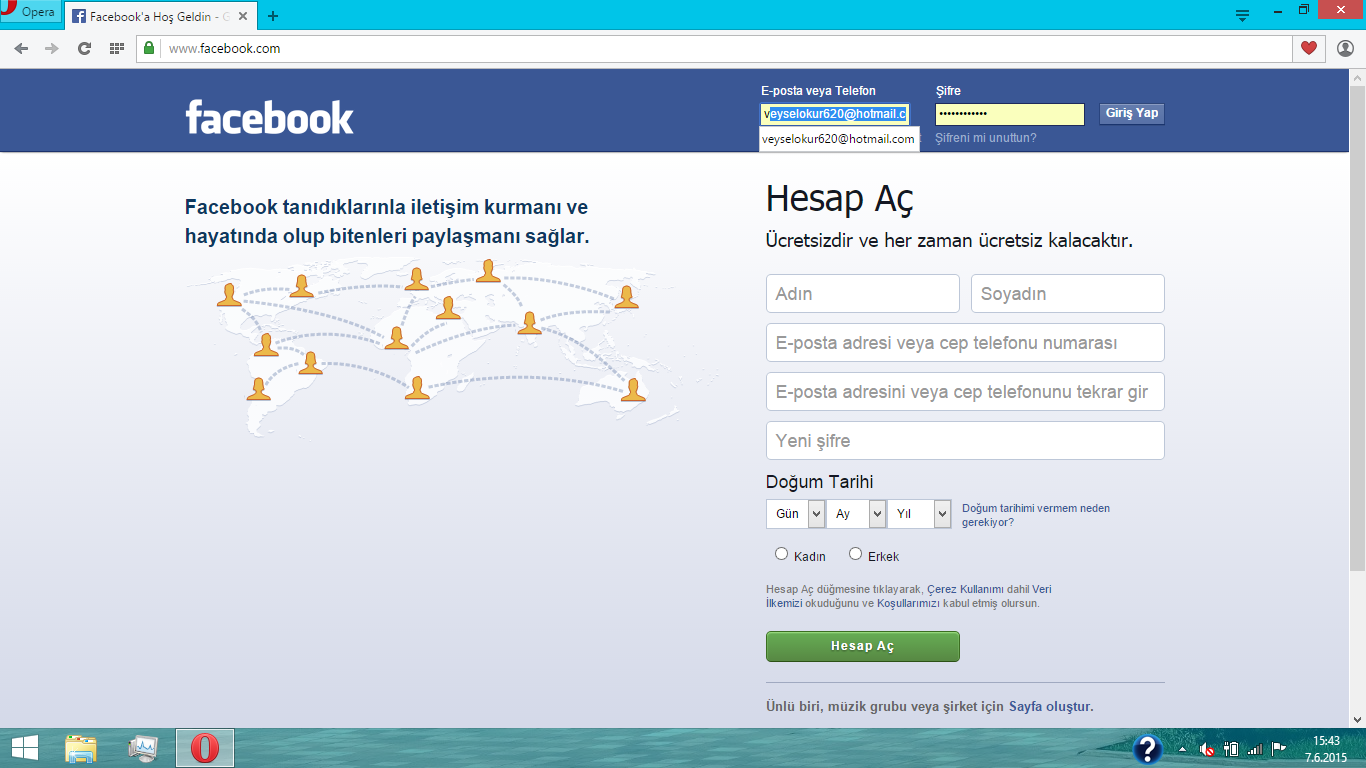1366x768 pixels.
Task: Open the Sayfa oluştur link
Action: [x=1051, y=707]
